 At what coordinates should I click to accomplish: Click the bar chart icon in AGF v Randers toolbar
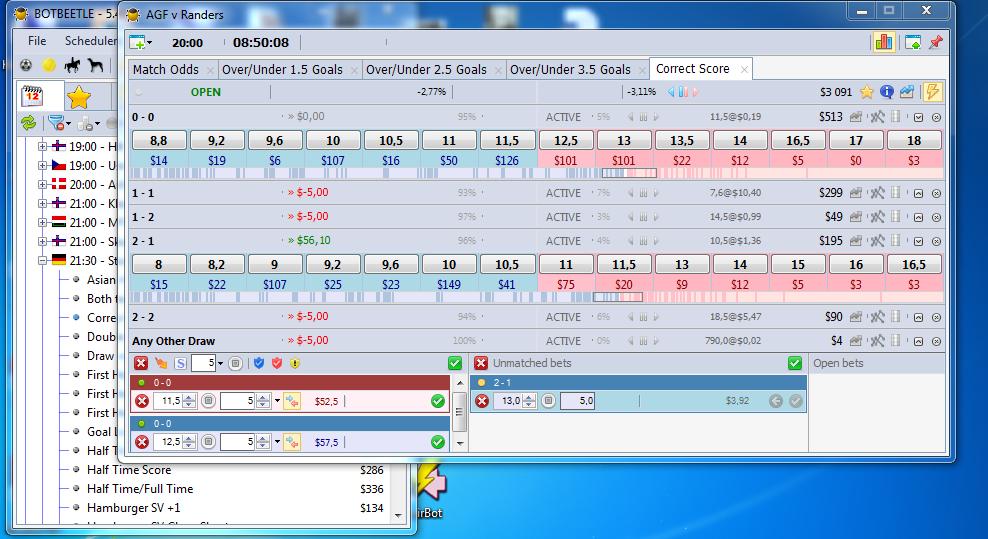(x=884, y=42)
